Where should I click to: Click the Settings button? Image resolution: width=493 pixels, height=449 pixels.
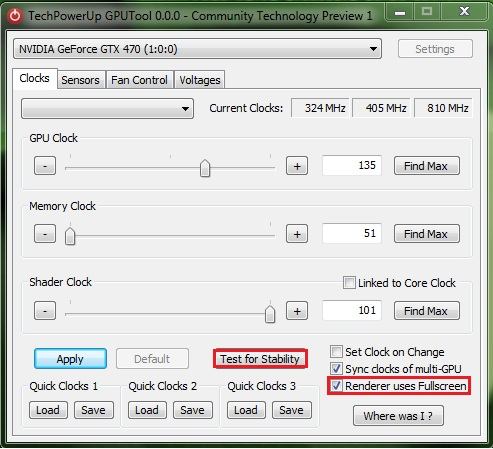pos(435,49)
